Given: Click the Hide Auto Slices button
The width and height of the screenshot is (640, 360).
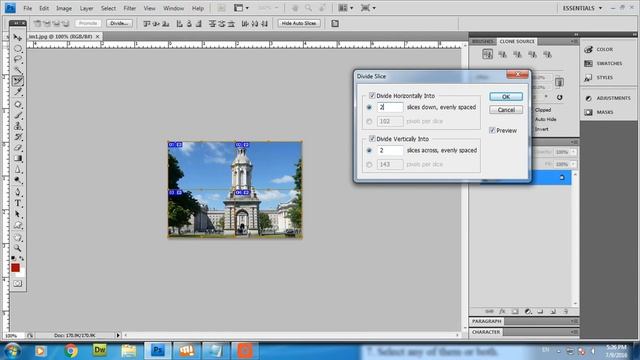Looking at the screenshot, I should (x=299, y=23).
